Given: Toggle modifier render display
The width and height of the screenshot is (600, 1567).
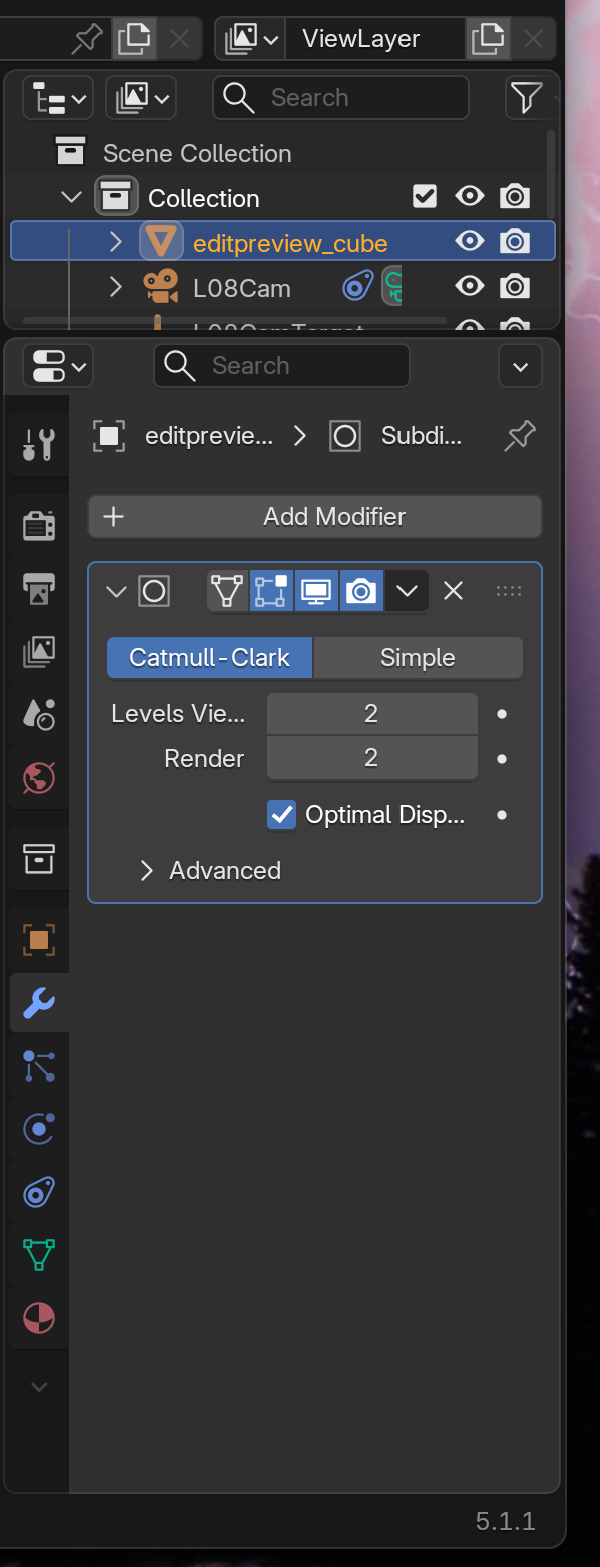Looking at the screenshot, I should point(361,591).
